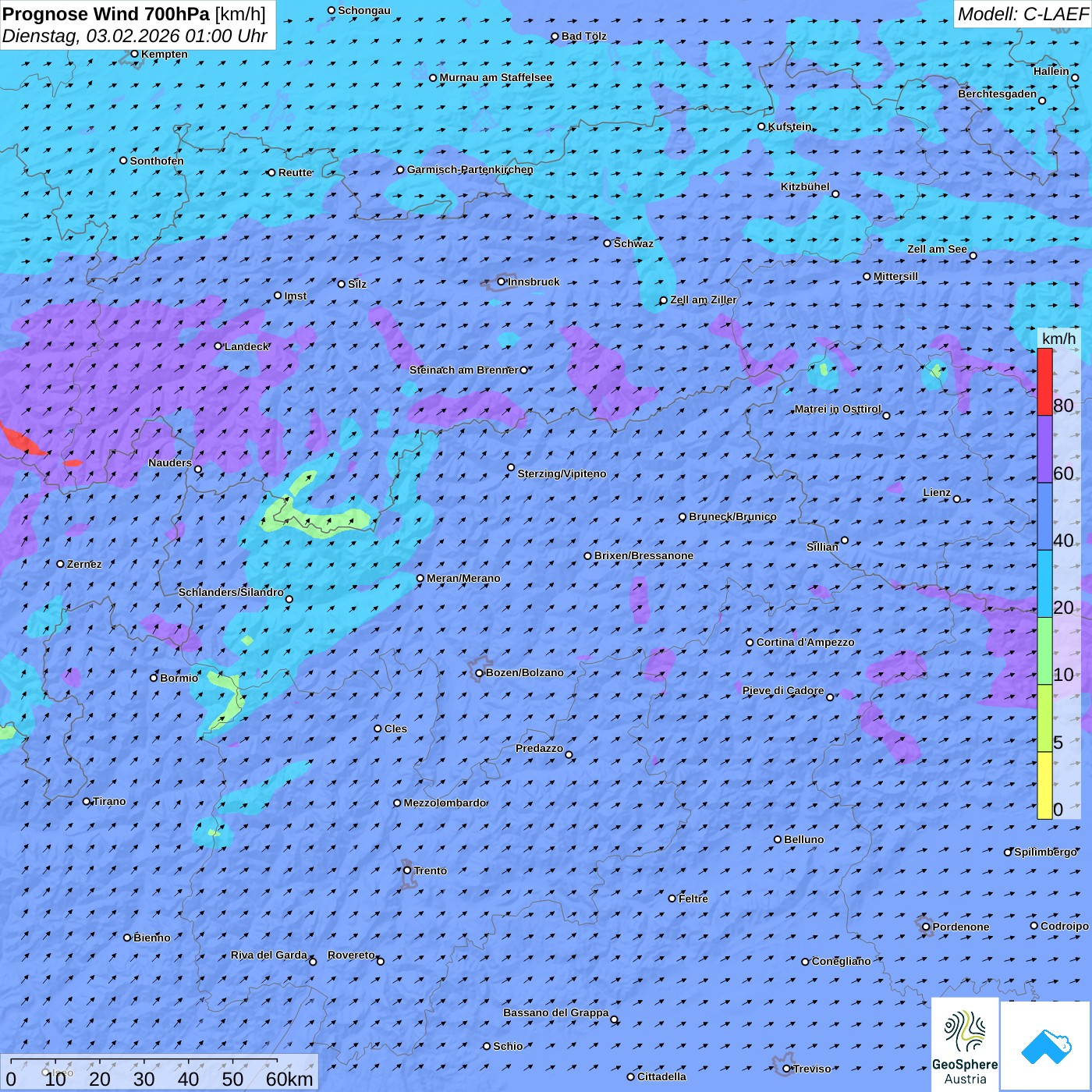This screenshot has width=1092, height=1092.
Task: Click the Bormio city marker
Action: (154, 678)
